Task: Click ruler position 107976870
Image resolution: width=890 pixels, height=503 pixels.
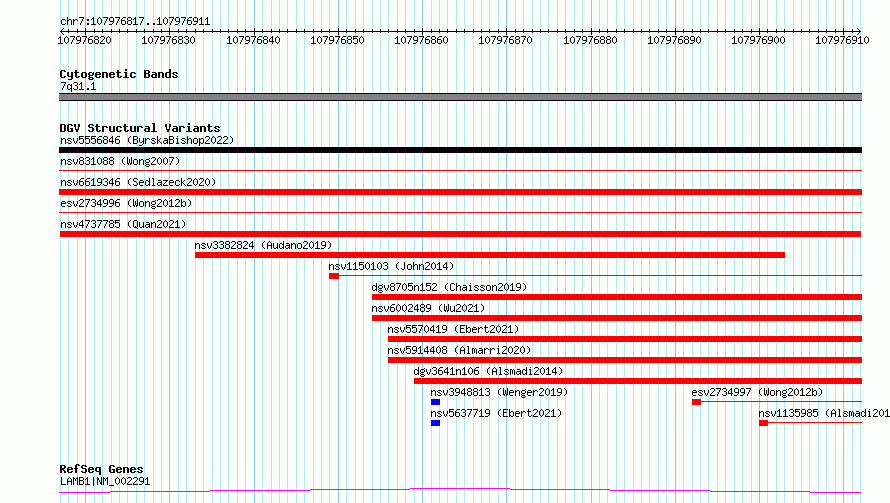Action: (505, 40)
